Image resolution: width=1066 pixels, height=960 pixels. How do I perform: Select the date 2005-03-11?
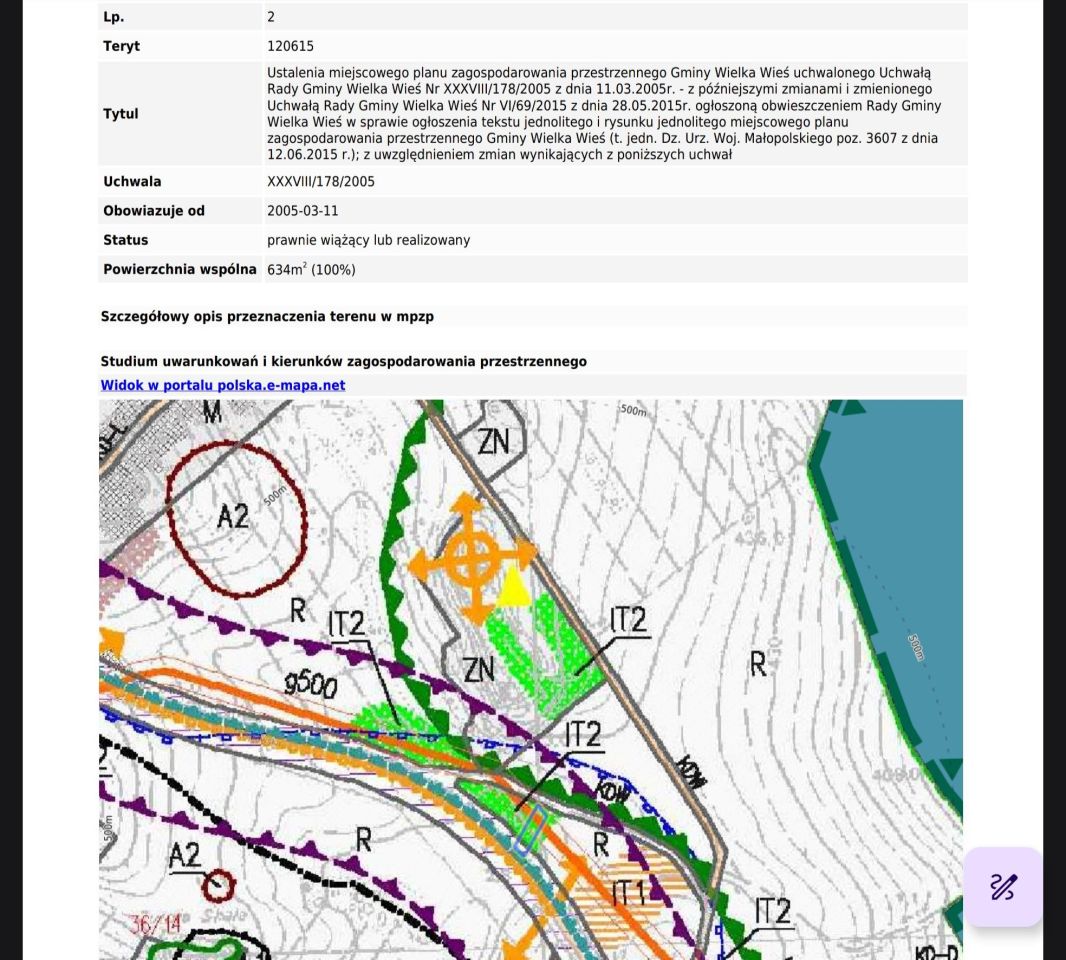pyautogui.click(x=303, y=211)
